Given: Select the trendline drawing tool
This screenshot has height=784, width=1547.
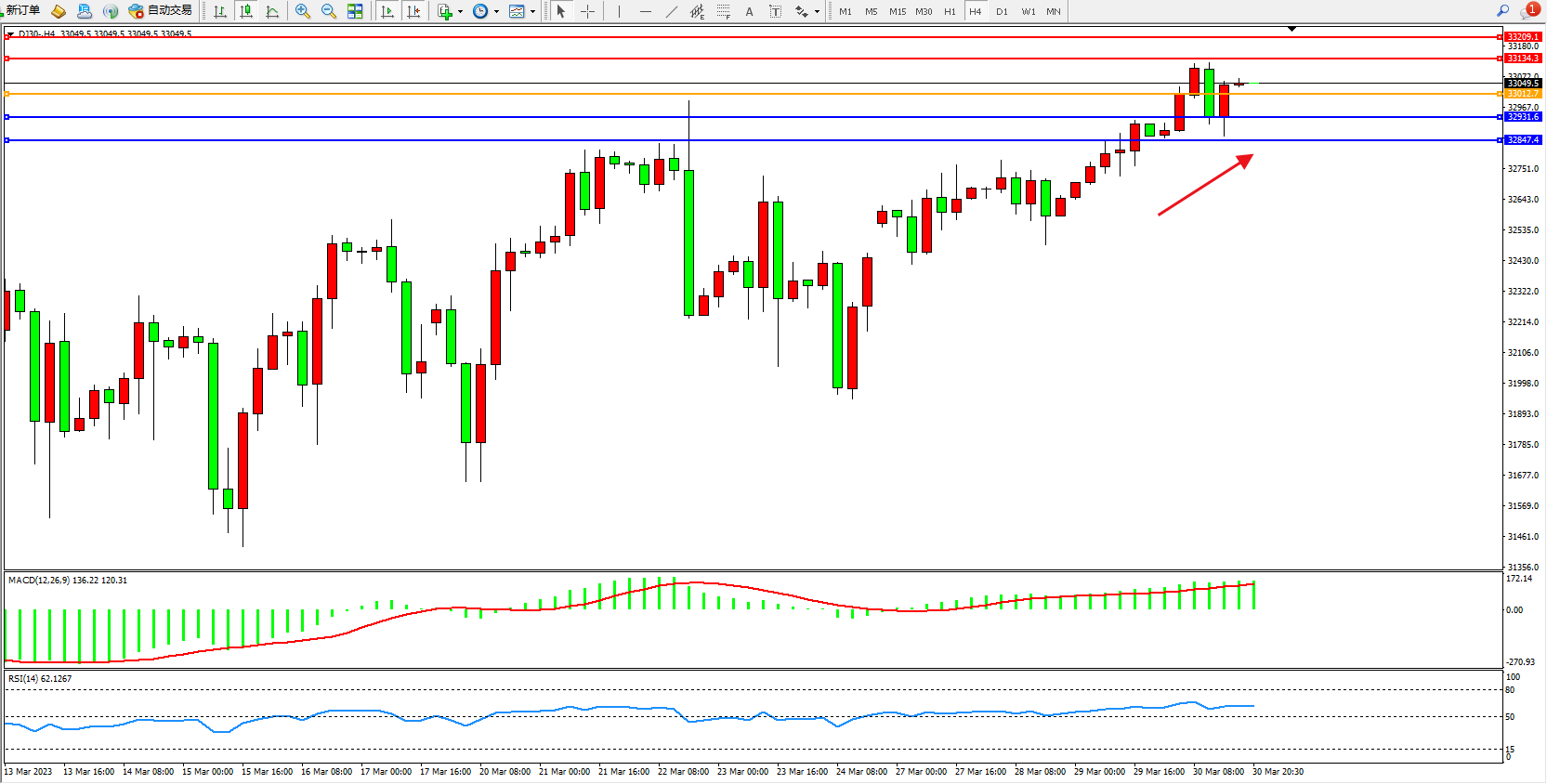Looking at the screenshot, I should pos(671,11).
